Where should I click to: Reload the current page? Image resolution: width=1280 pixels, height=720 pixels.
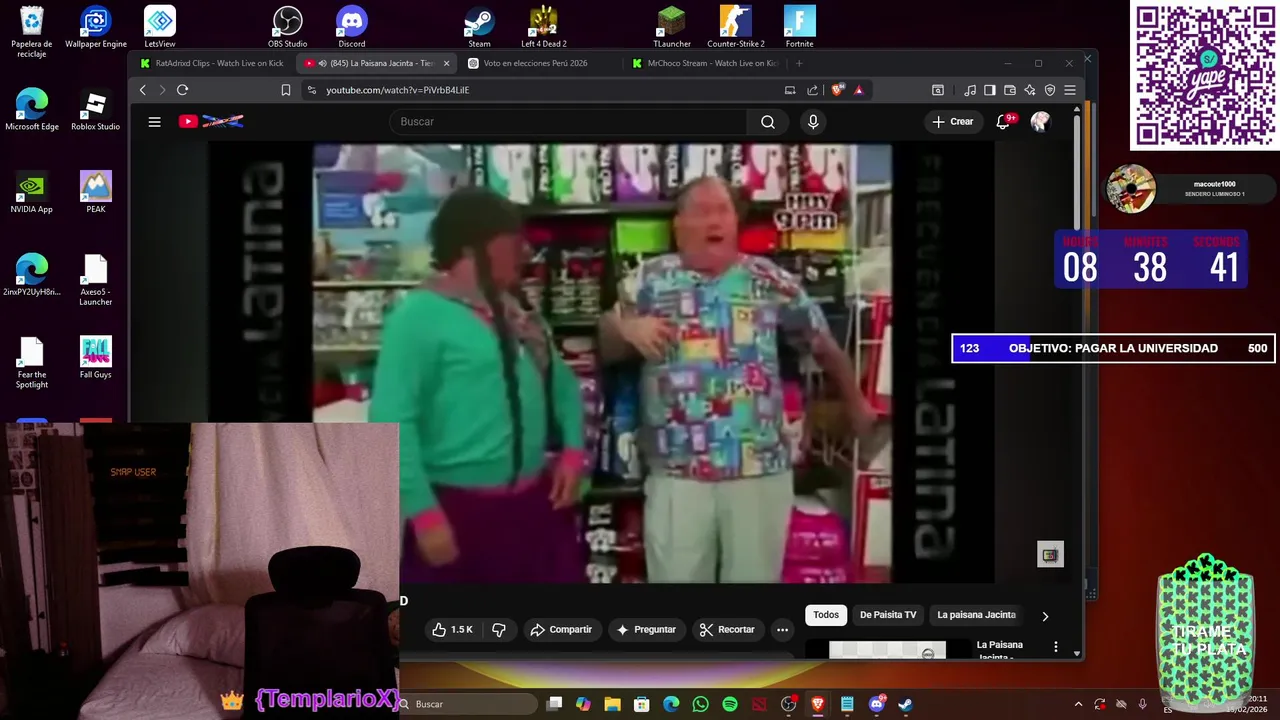point(182,90)
